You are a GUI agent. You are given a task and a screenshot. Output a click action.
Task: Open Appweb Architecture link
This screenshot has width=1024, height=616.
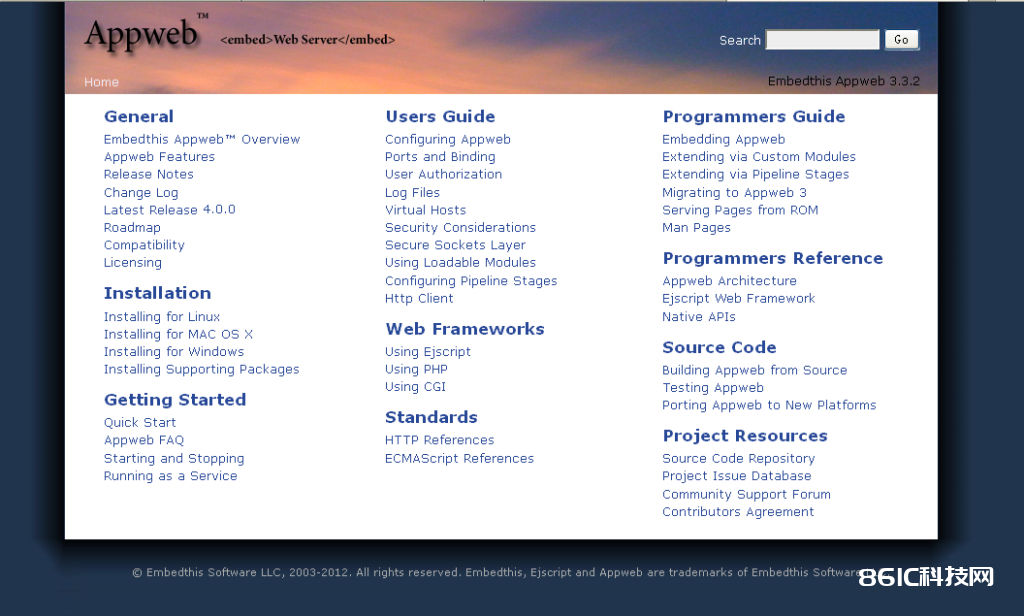click(729, 281)
